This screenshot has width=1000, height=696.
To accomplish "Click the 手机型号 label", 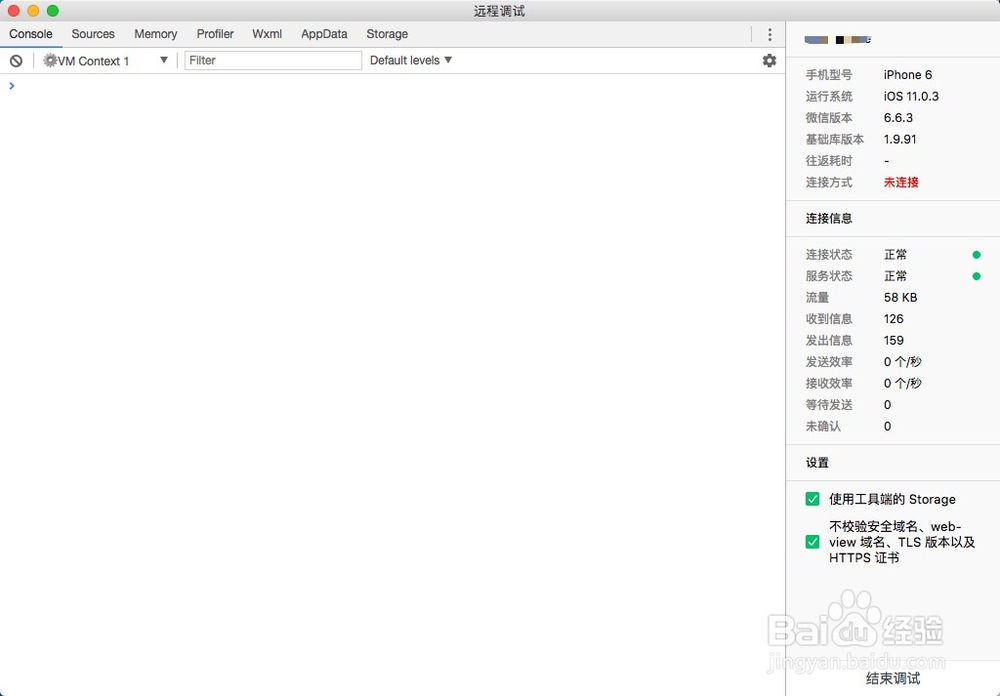I will click(x=828, y=75).
